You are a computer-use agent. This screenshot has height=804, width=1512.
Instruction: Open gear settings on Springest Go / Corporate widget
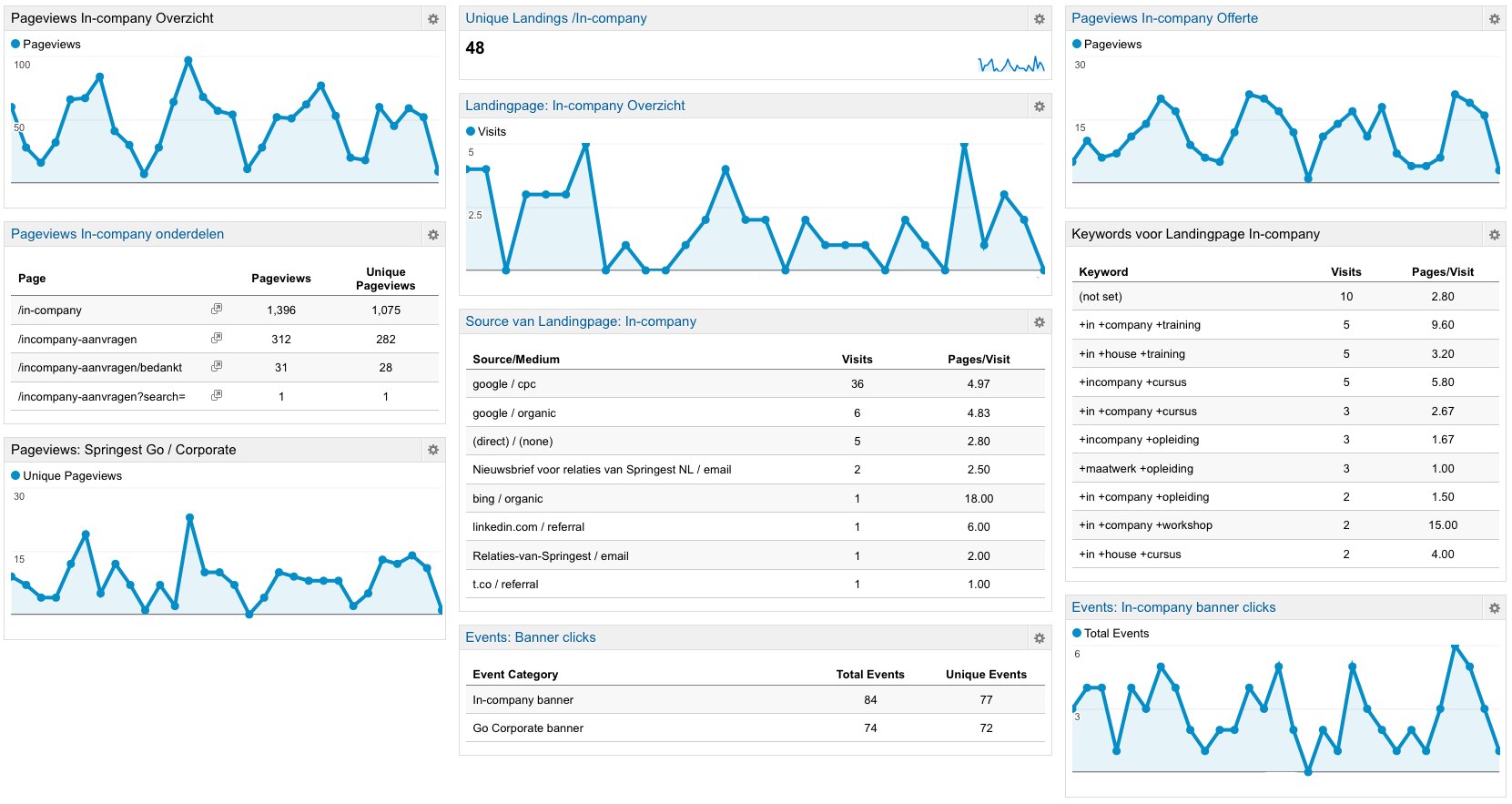(x=433, y=451)
